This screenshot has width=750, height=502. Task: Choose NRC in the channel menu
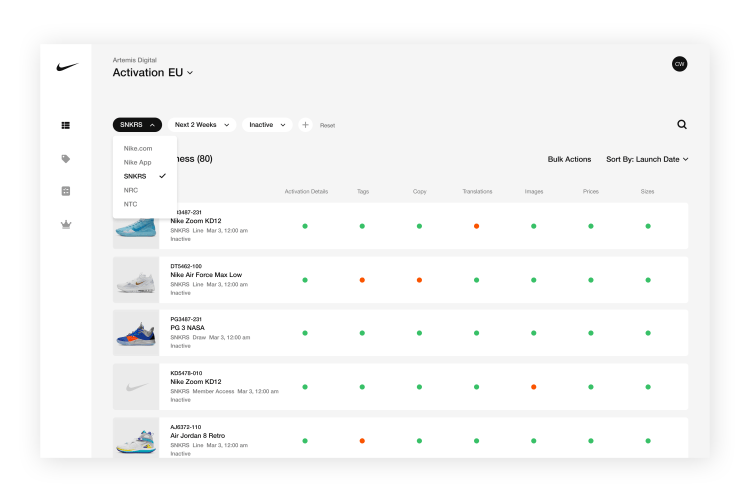coord(131,190)
